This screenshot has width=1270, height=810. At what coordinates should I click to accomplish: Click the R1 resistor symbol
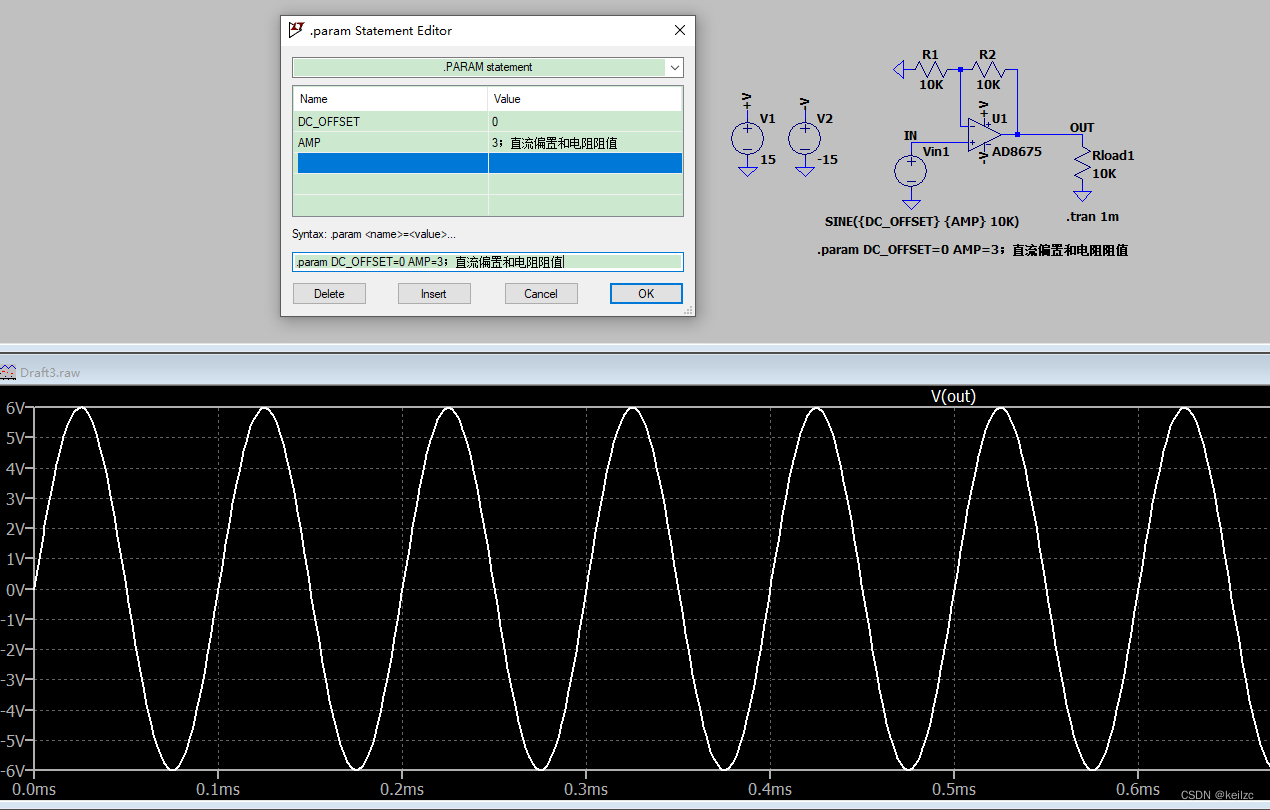tap(931, 69)
